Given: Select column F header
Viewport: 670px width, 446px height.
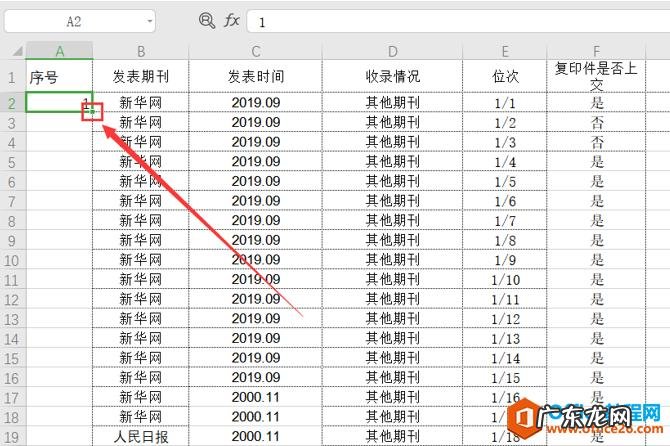Looking at the screenshot, I should pos(596,51).
